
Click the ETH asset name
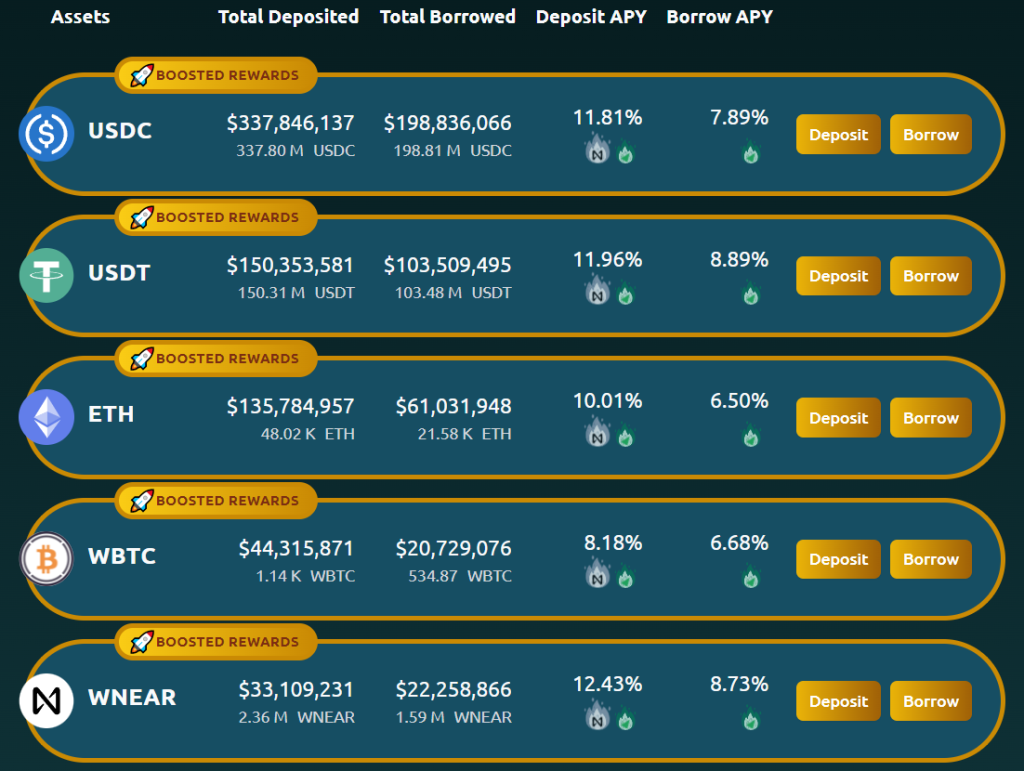coord(111,414)
